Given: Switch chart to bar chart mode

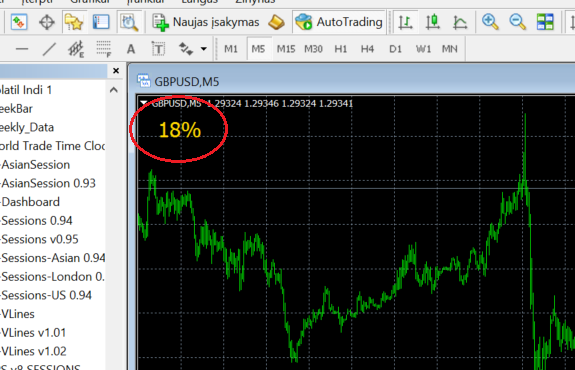Looking at the screenshot, I should coord(405,22).
